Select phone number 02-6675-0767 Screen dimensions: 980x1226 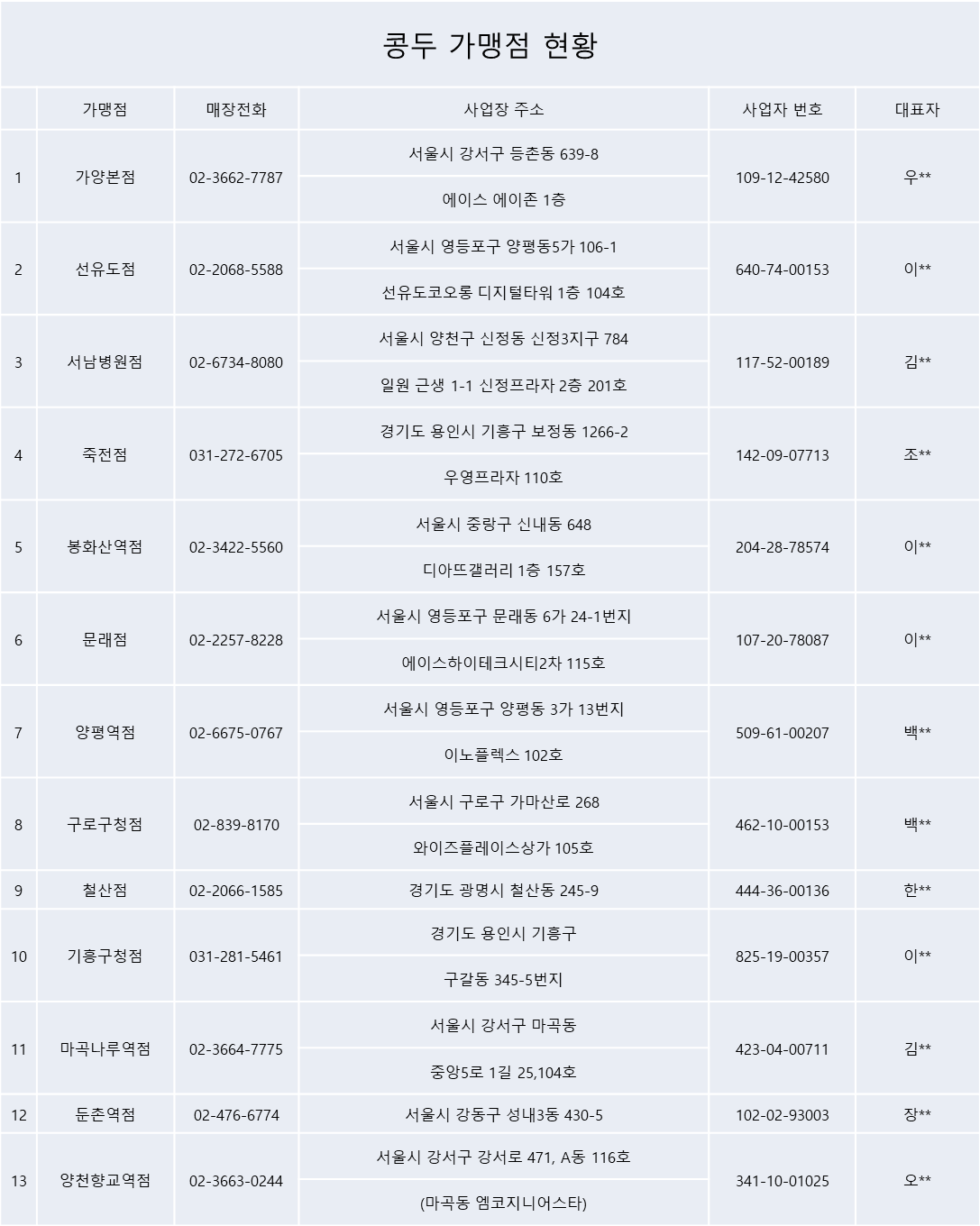click(x=236, y=733)
